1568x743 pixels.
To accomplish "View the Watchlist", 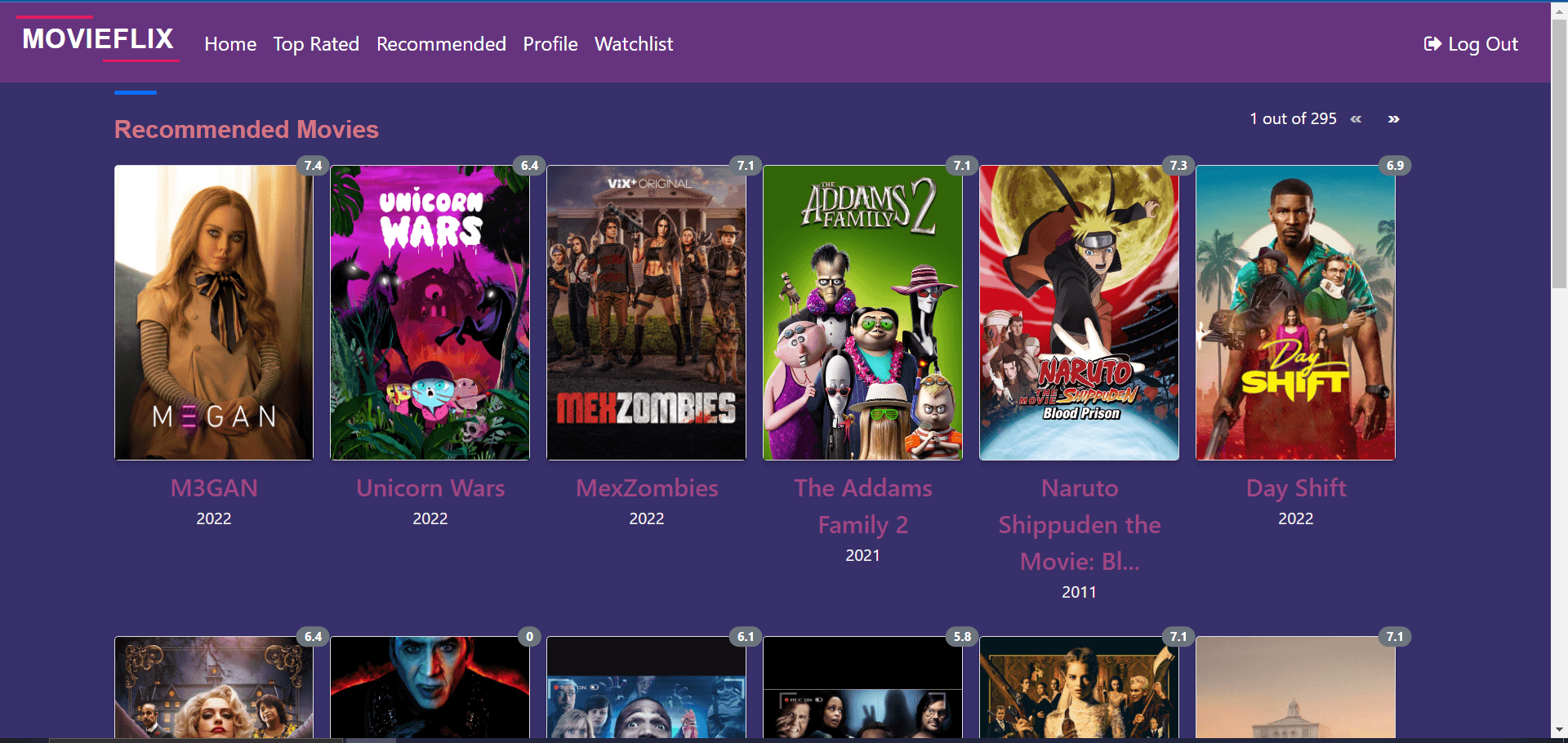I will [x=634, y=44].
